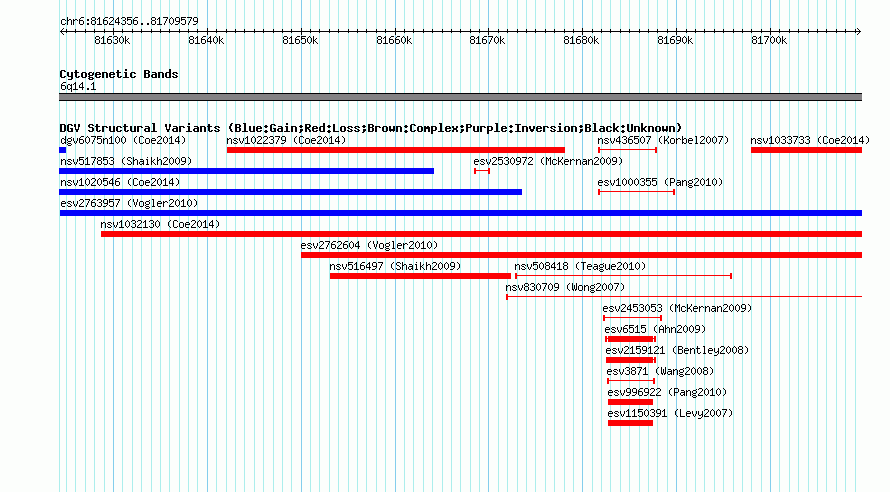890x492 pixels.
Task: Open esv2762604 (Vogler2010) variant label
Action: (370, 245)
